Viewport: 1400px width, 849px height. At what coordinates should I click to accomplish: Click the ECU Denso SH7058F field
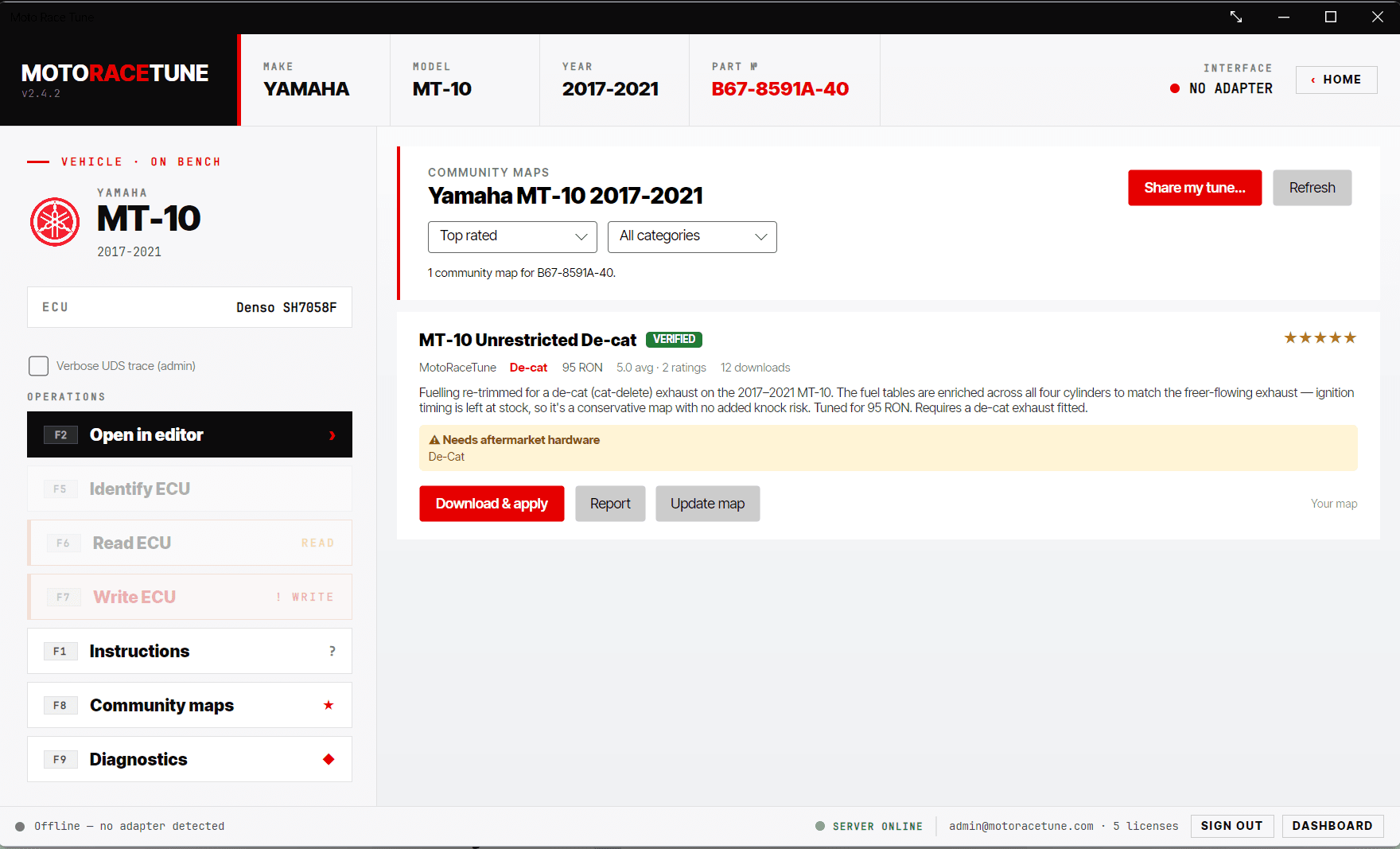click(189, 307)
